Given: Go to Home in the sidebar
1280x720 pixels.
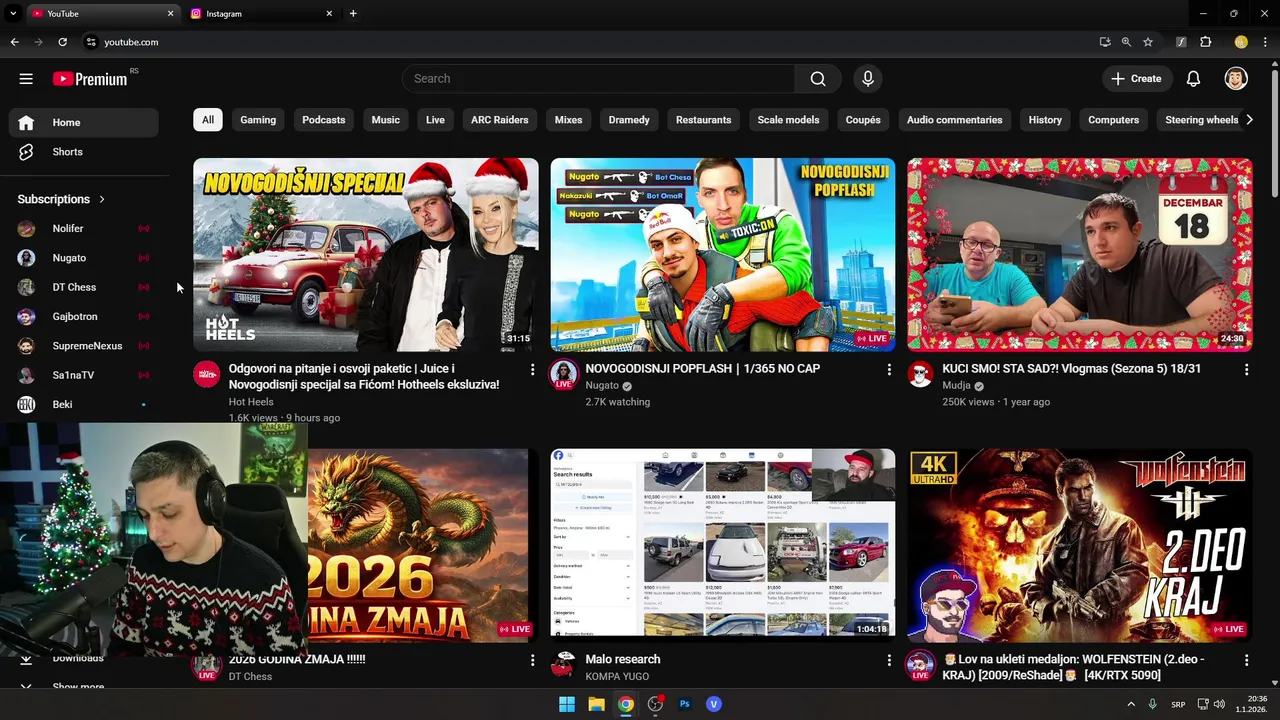Looking at the screenshot, I should click(84, 122).
